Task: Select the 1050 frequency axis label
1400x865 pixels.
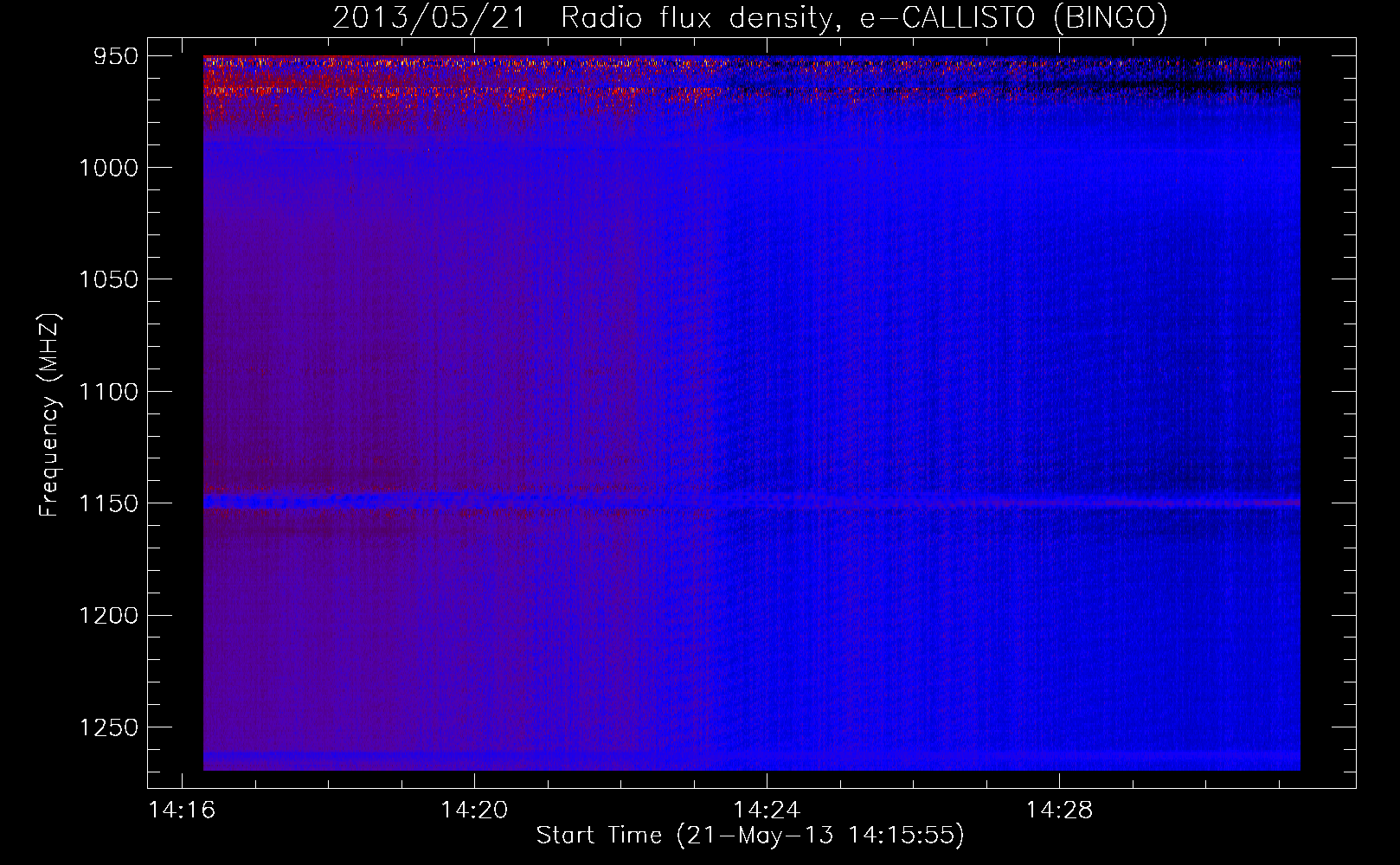Action: pos(108,279)
